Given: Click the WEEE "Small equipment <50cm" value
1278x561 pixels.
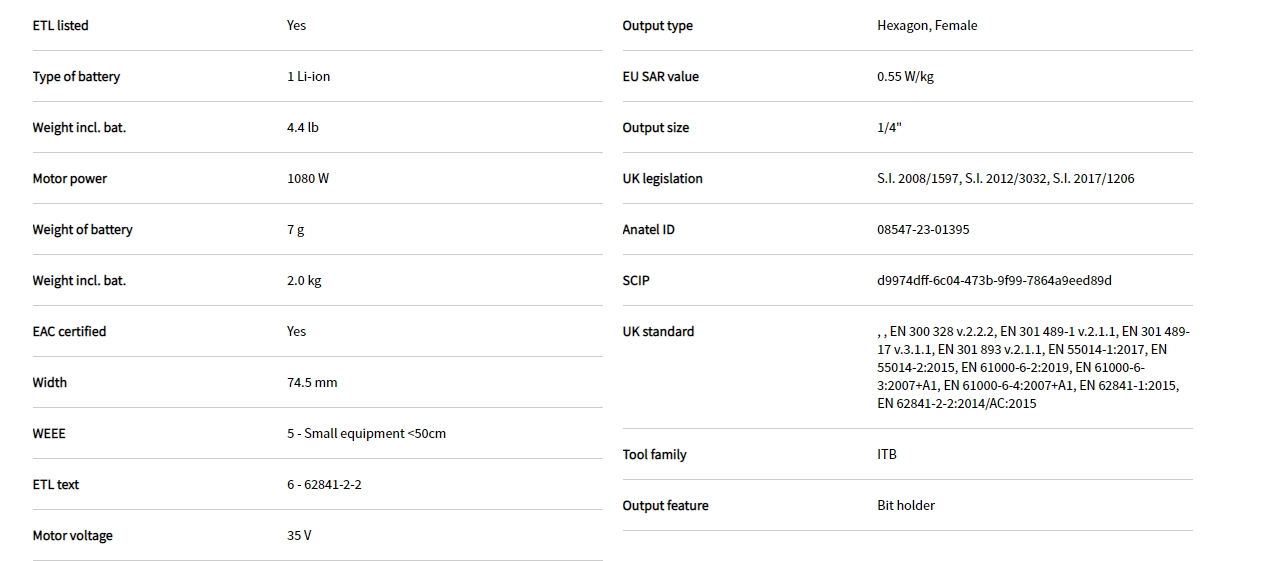Looking at the screenshot, I should tap(366, 434).
